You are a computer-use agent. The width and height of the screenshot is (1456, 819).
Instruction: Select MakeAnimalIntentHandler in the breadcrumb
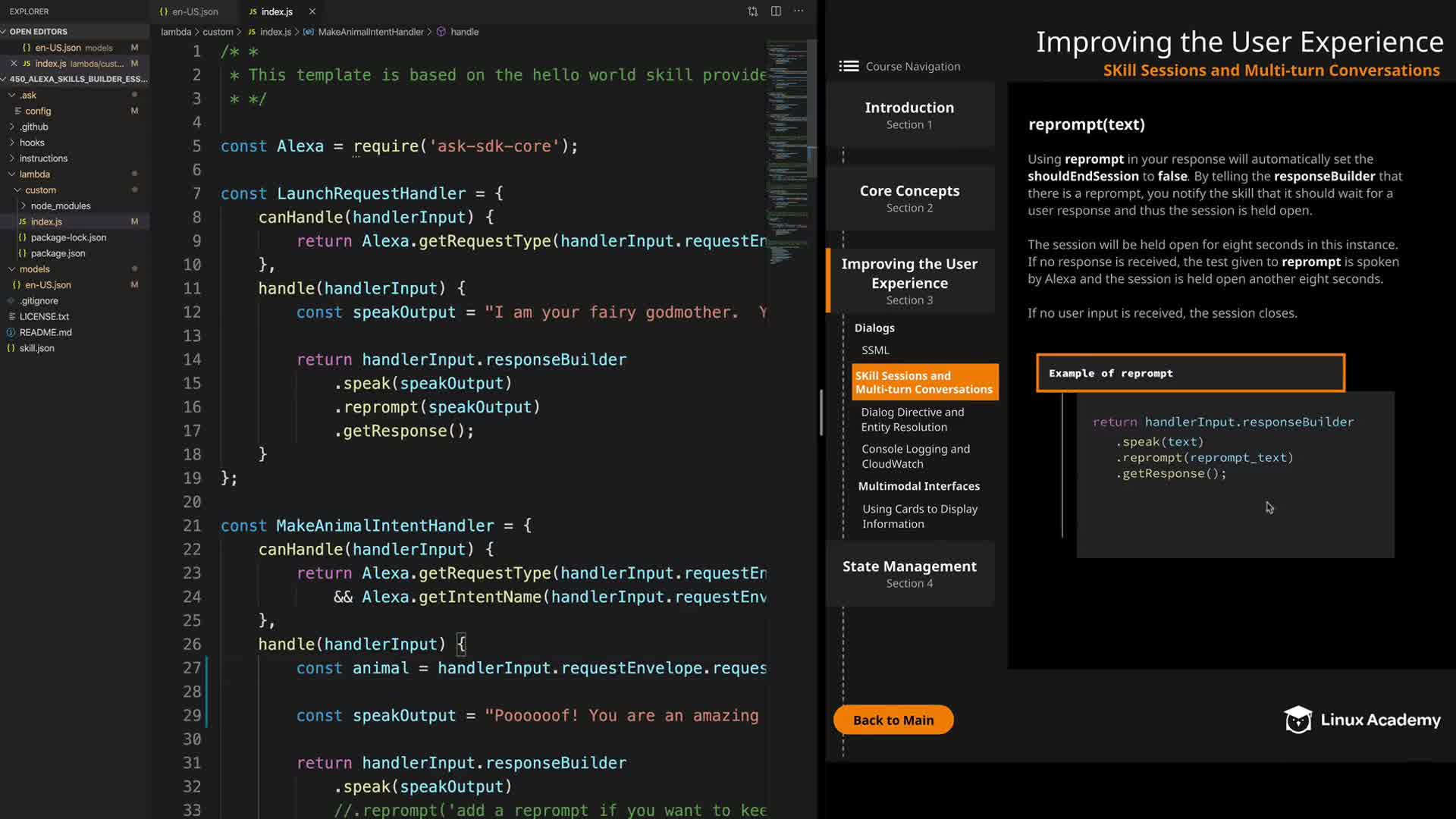pyautogui.click(x=370, y=32)
